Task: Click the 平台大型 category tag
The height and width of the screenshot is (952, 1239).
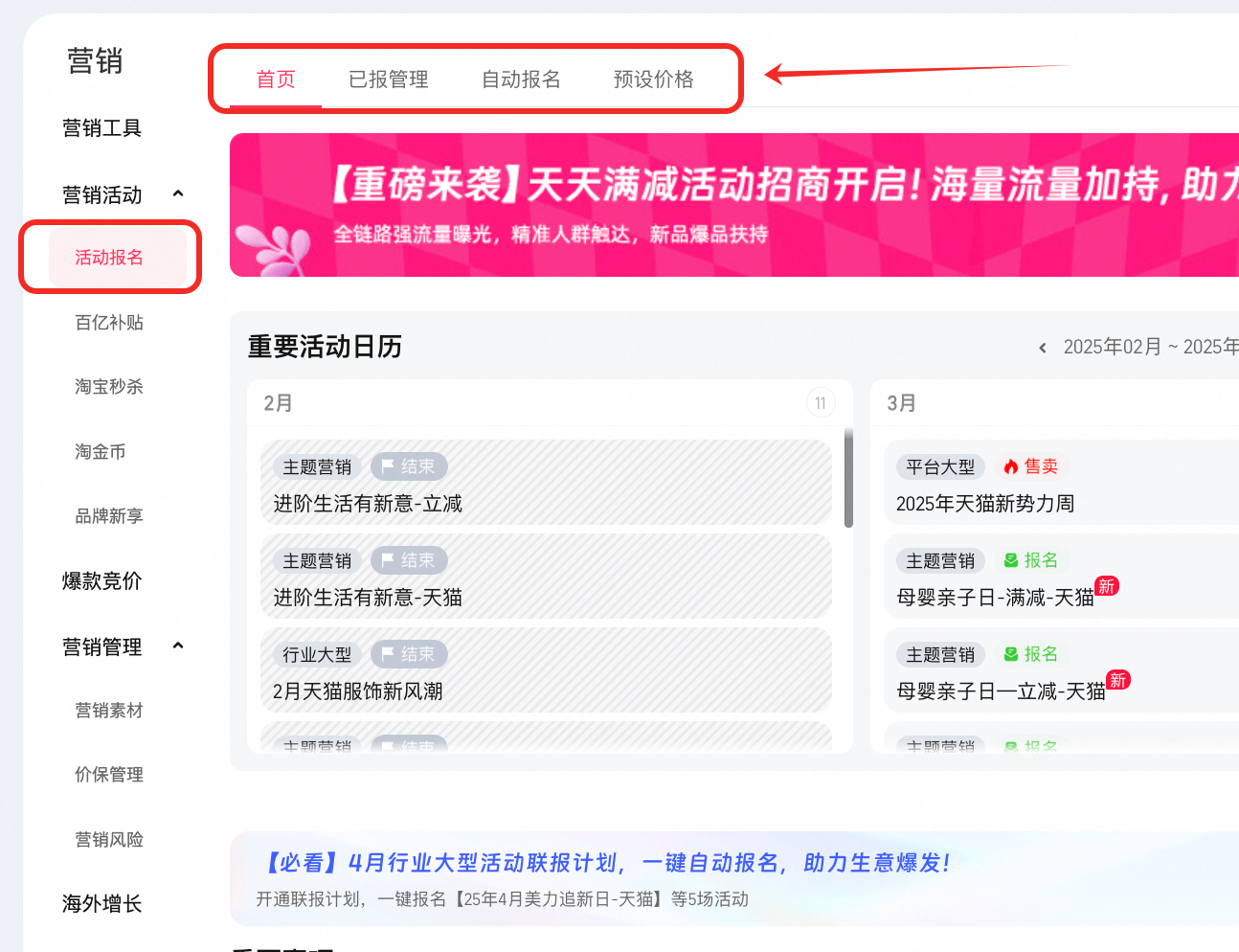Action: pos(940,466)
